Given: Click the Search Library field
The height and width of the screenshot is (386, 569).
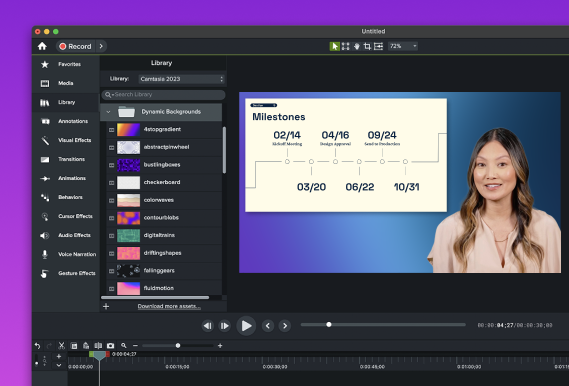Looking at the screenshot, I should [x=163, y=95].
